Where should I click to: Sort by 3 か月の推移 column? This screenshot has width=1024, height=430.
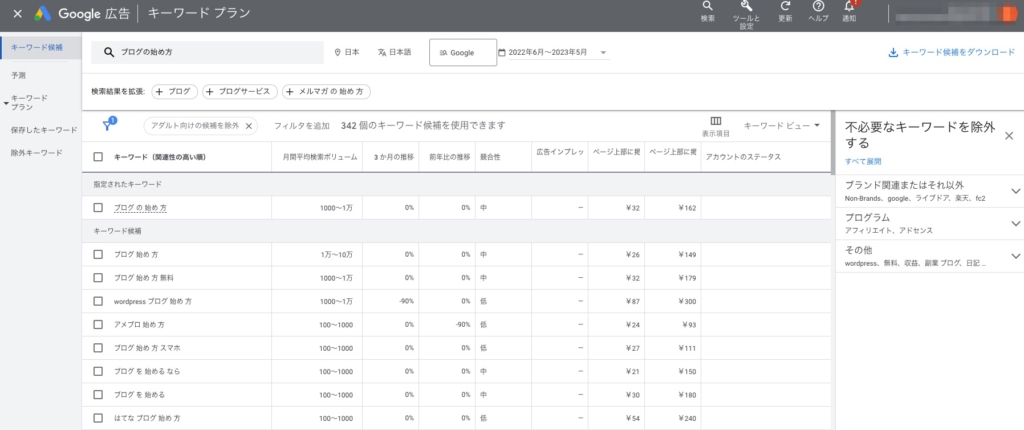coord(393,157)
